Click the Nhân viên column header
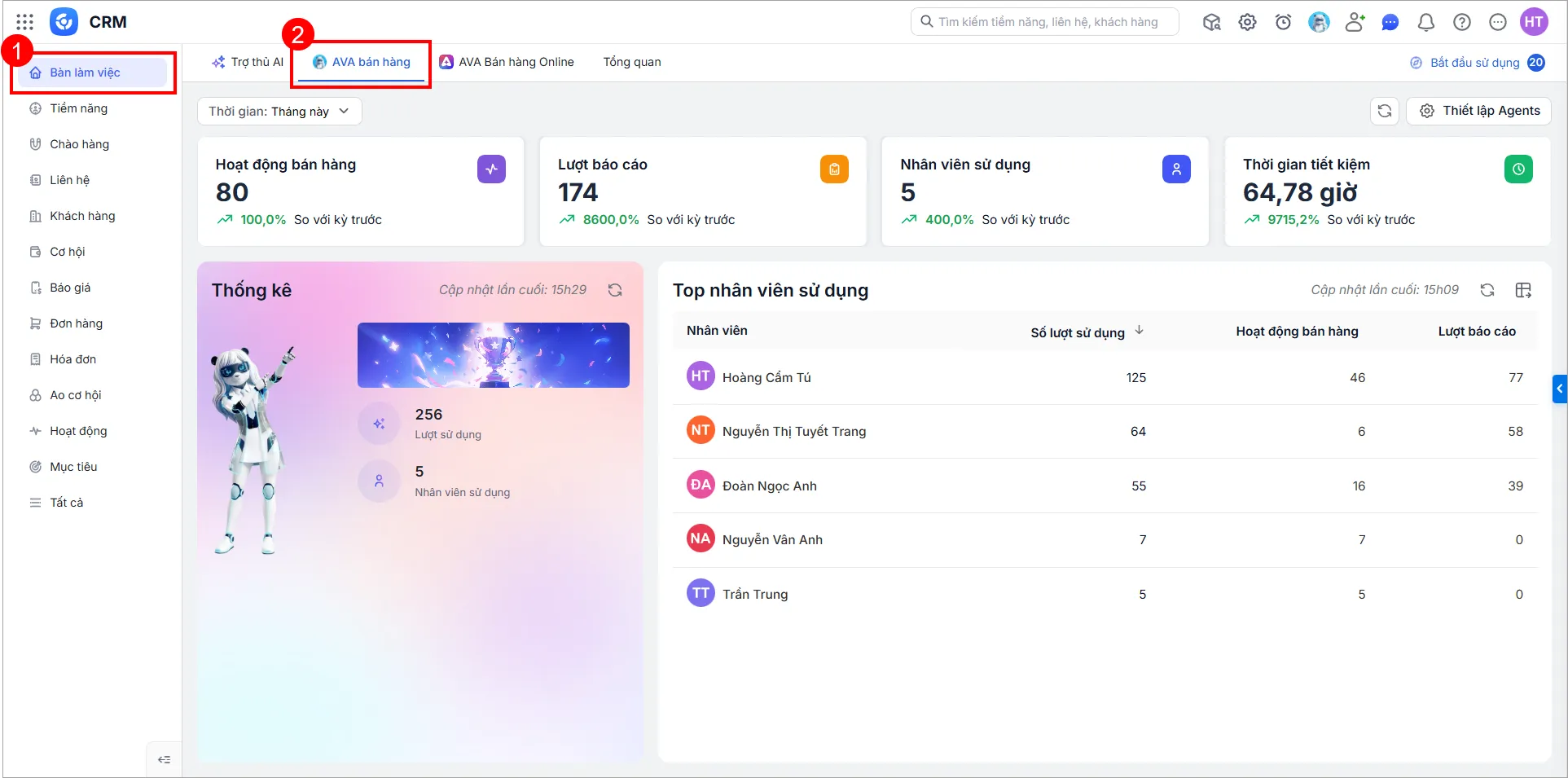Viewport: 1568px width, 778px height. coord(717,331)
